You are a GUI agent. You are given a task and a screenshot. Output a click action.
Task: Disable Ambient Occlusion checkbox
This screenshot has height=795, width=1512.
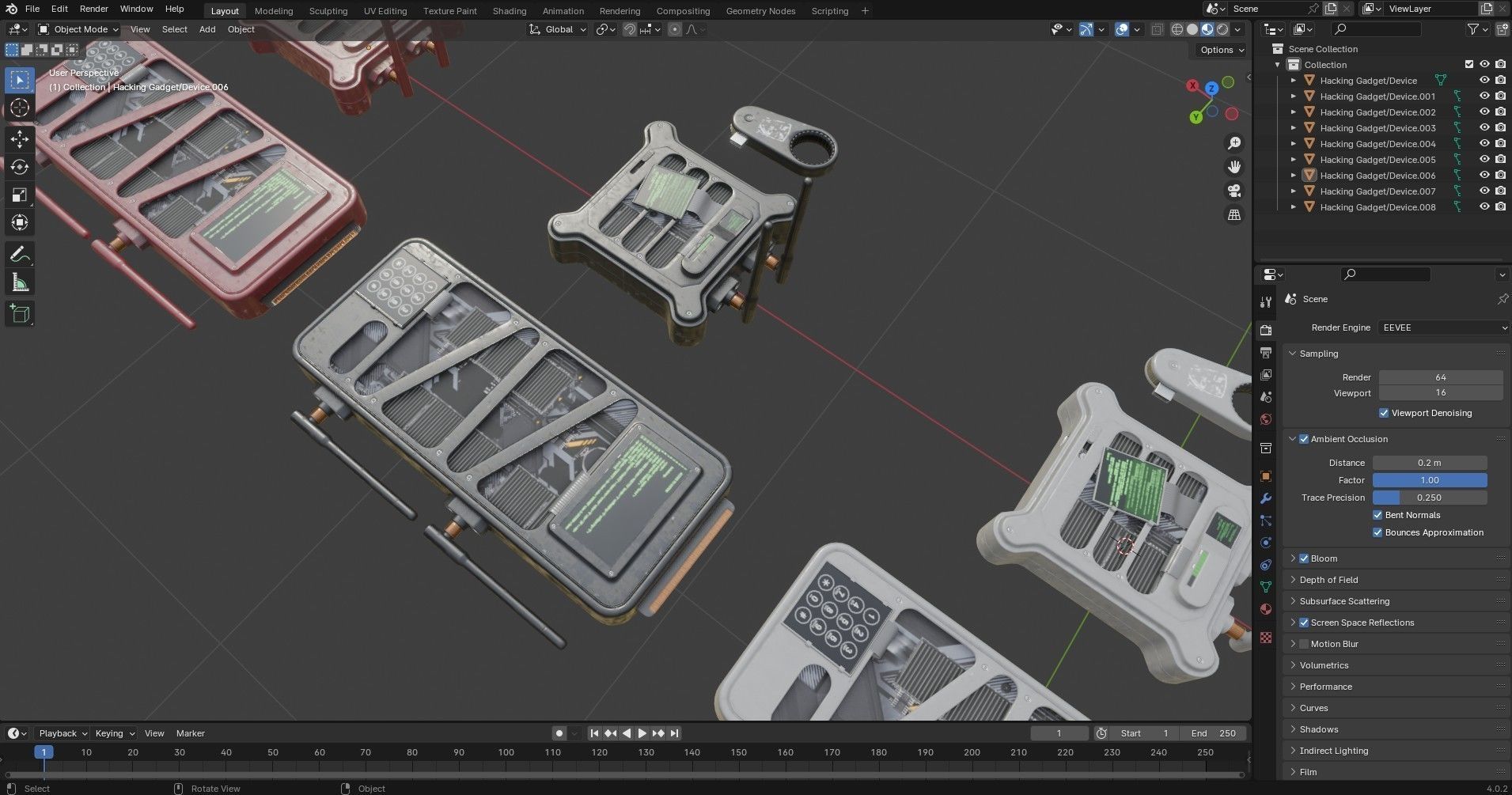pos(1304,439)
